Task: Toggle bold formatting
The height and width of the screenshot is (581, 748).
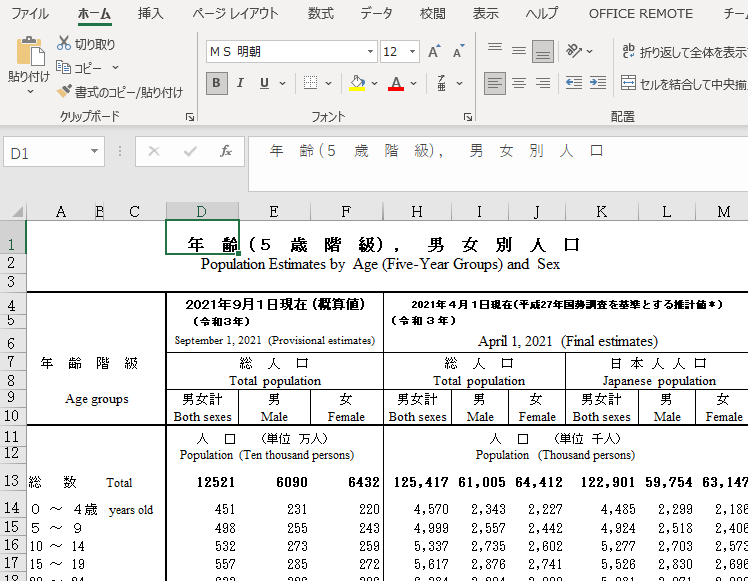Action: pos(217,83)
